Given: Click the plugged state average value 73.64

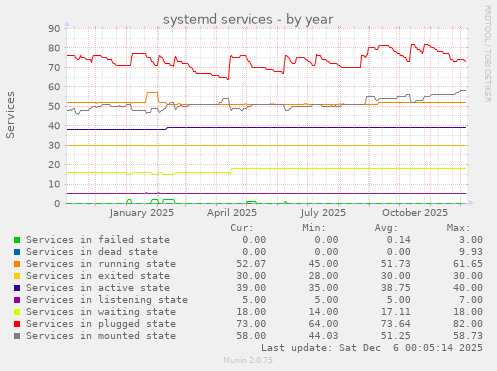Looking at the screenshot, I should [396, 324].
